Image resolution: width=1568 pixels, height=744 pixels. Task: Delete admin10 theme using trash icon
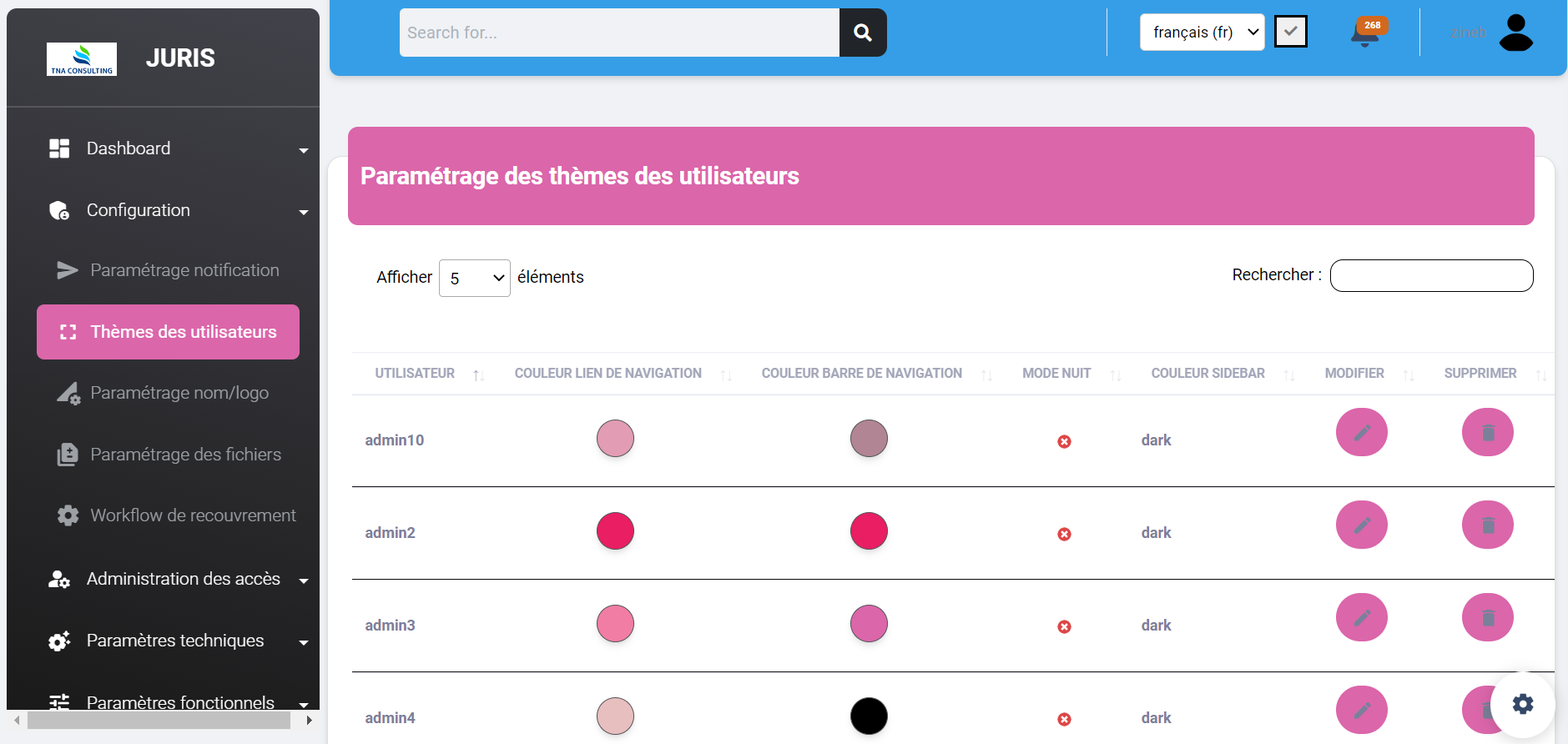pos(1487,432)
